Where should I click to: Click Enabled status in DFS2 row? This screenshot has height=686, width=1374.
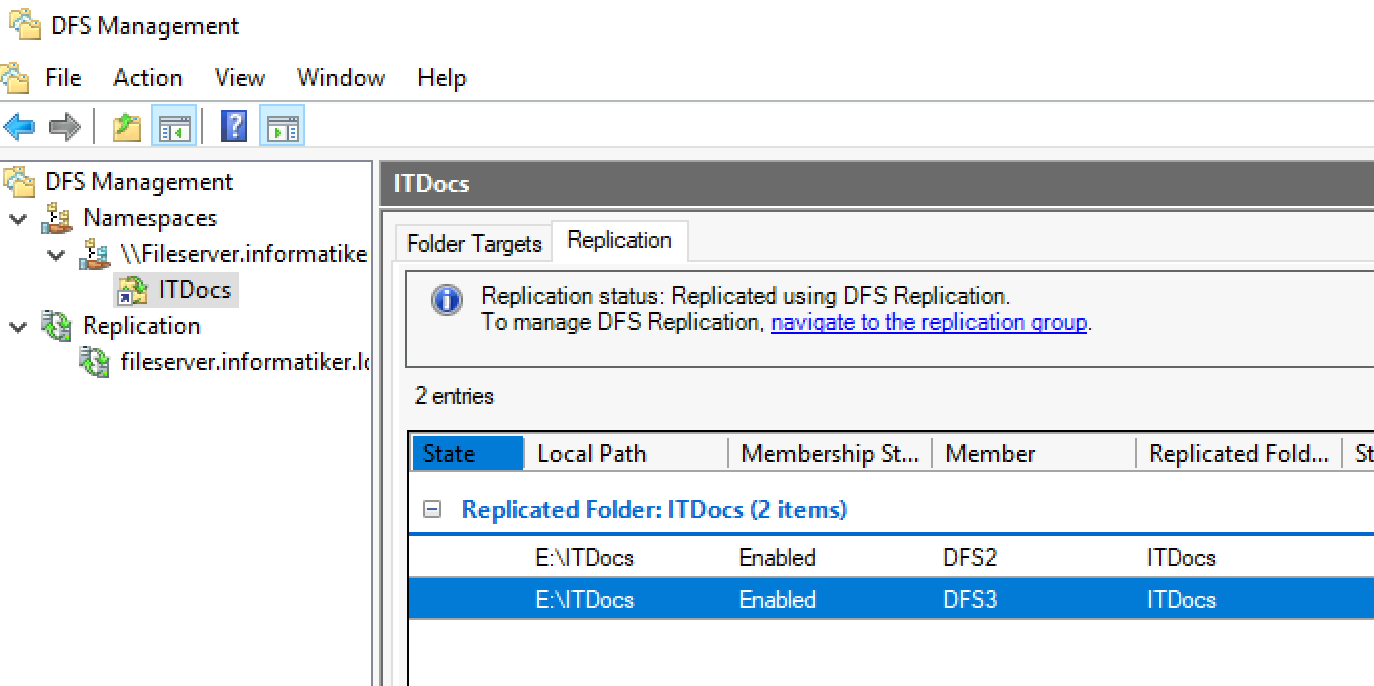tap(777, 557)
